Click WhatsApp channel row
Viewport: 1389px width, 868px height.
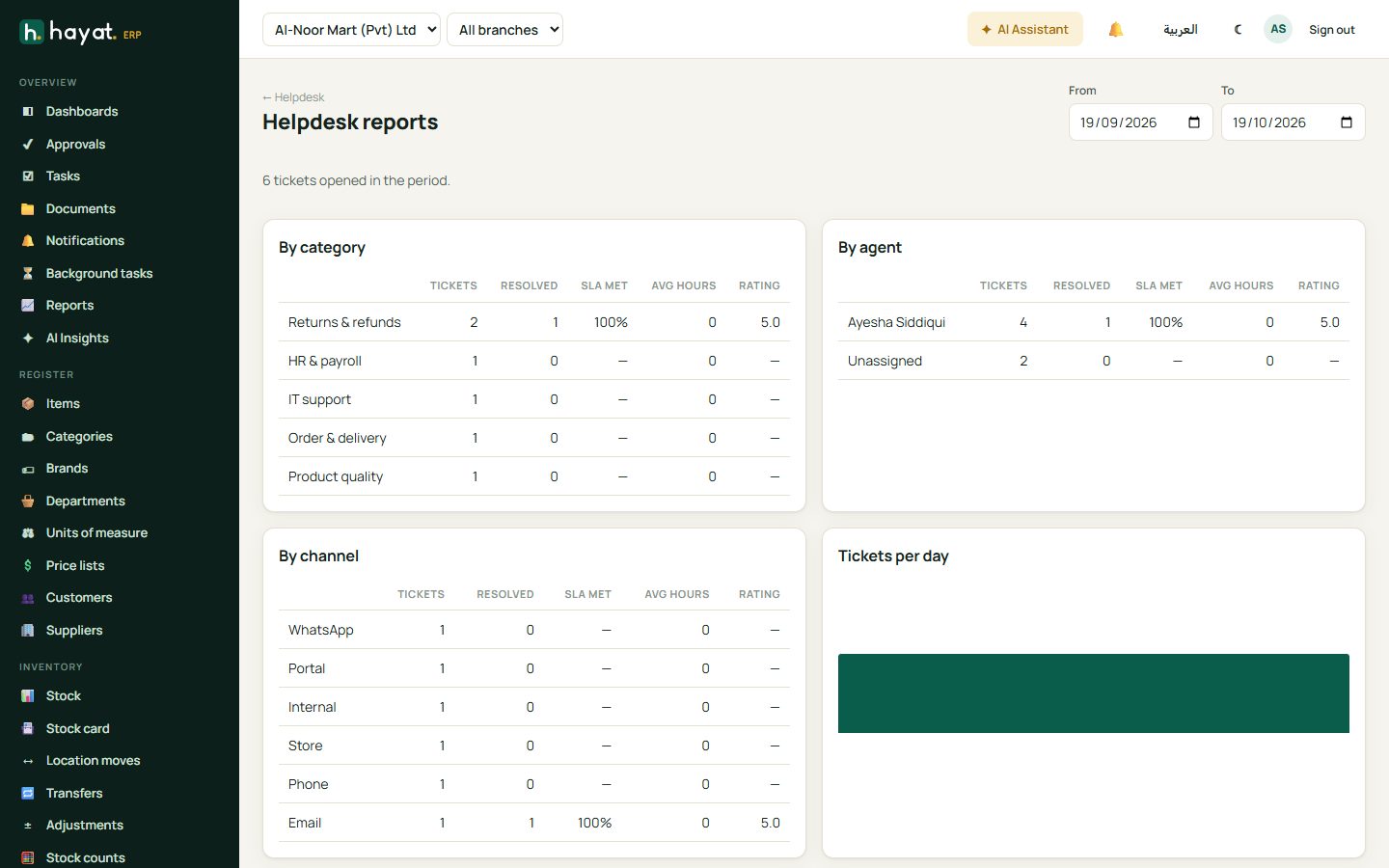click(534, 630)
